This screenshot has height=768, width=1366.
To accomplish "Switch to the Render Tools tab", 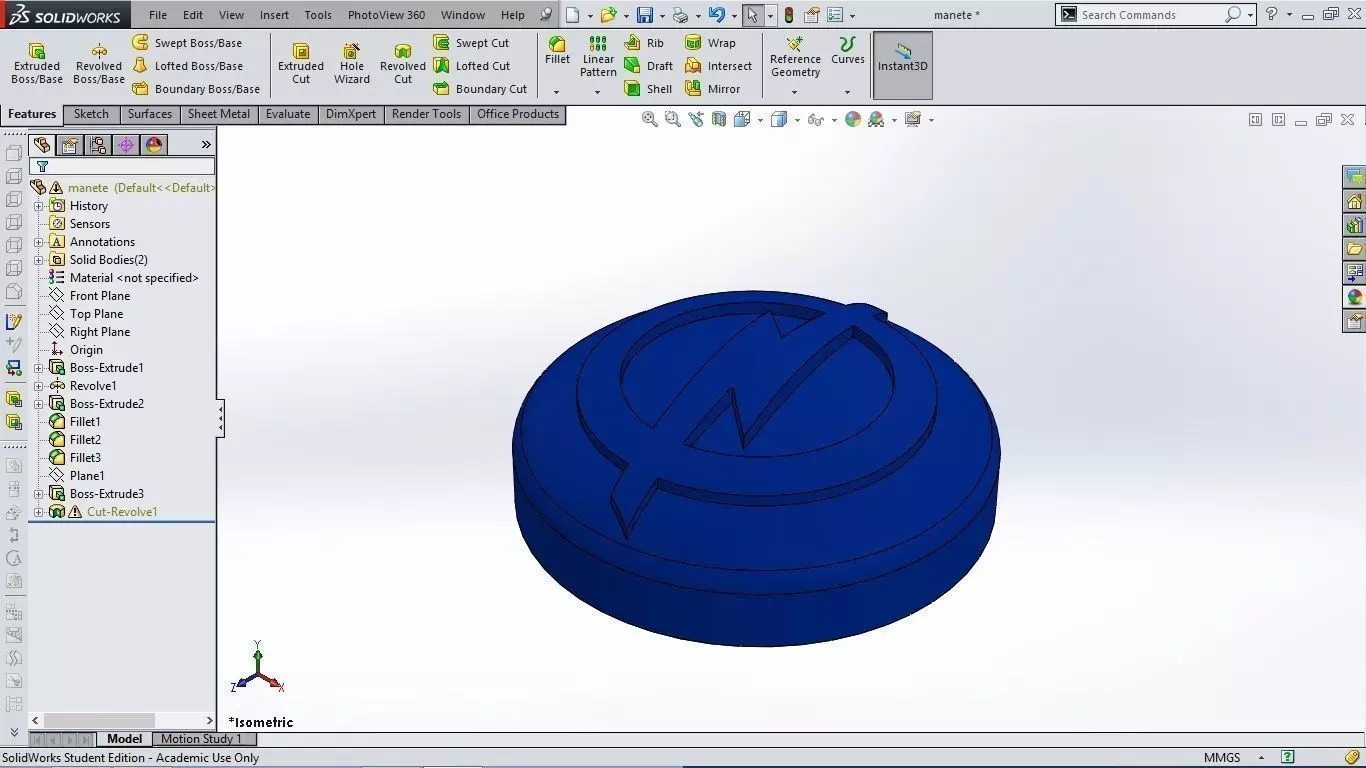I will [x=426, y=114].
